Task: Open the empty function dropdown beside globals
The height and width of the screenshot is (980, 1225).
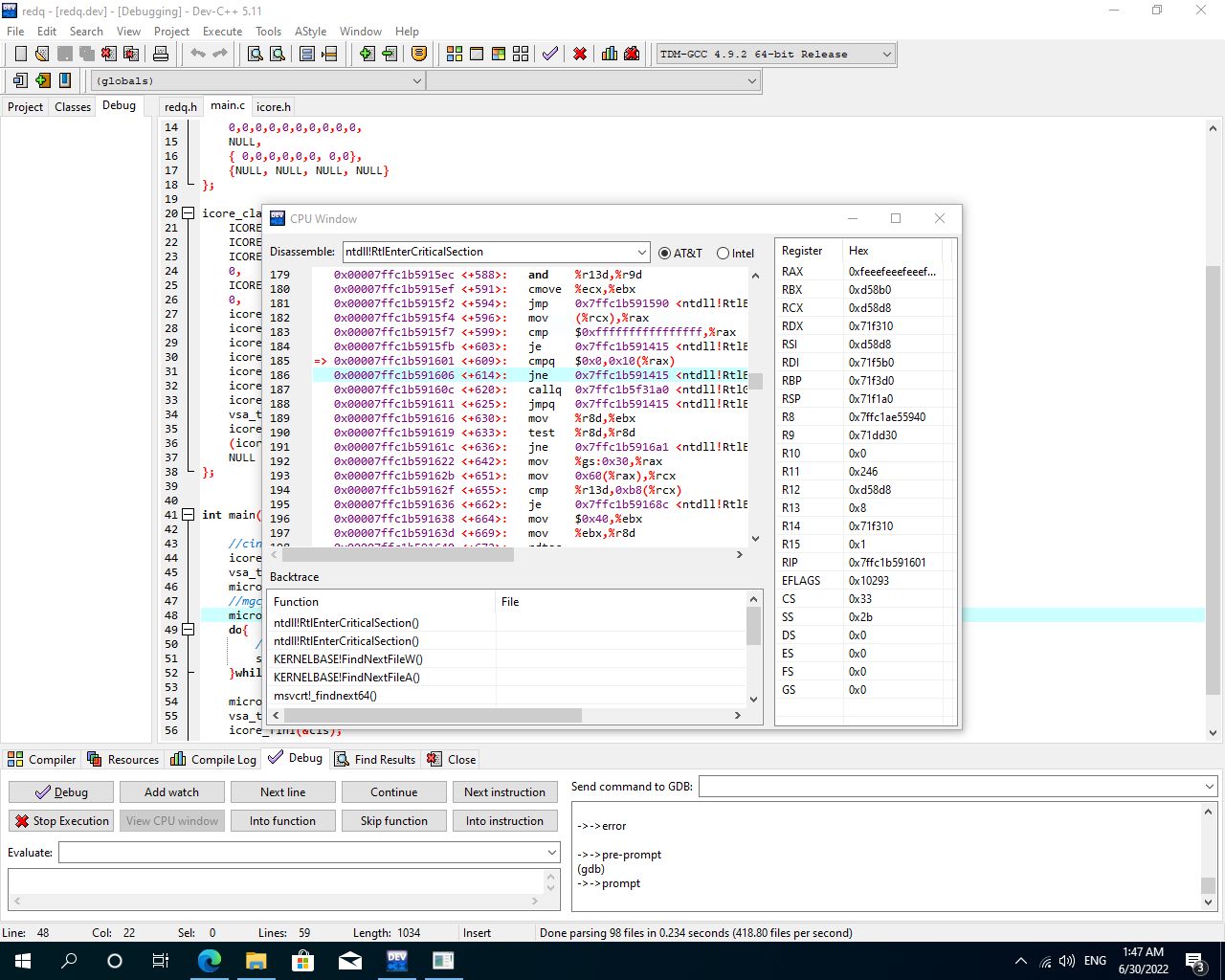Action: point(752,80)
